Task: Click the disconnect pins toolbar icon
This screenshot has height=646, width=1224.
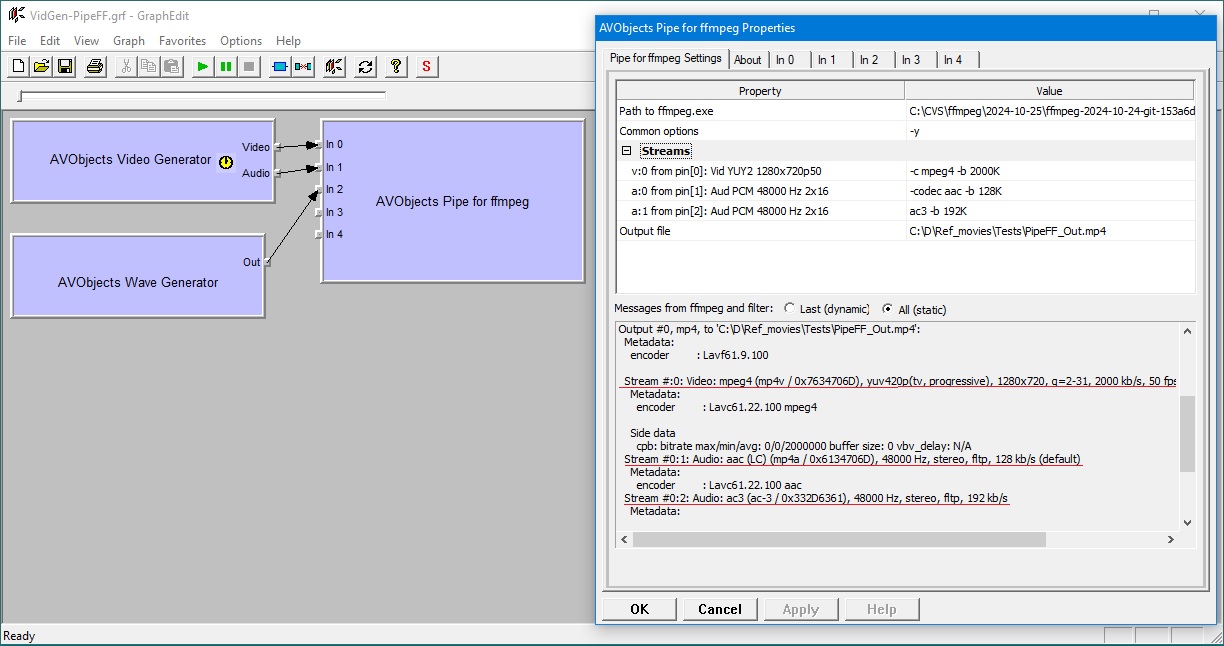Action: click(303, 66)
